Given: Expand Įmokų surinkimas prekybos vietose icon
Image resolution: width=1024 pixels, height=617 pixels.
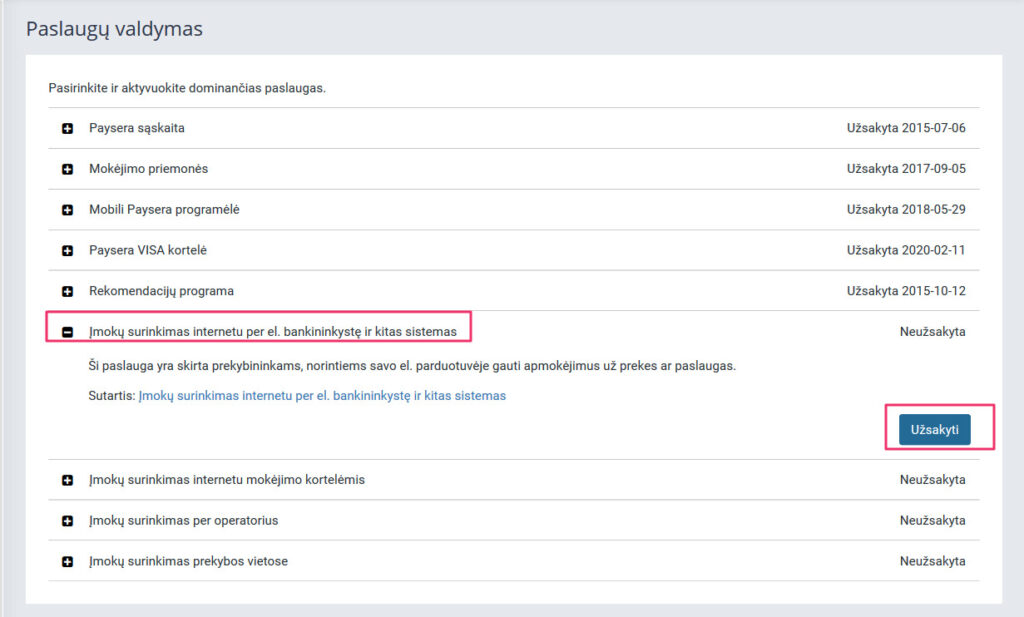Looking at the screenshot, I should pyautogui.click(x=67, y=562).
